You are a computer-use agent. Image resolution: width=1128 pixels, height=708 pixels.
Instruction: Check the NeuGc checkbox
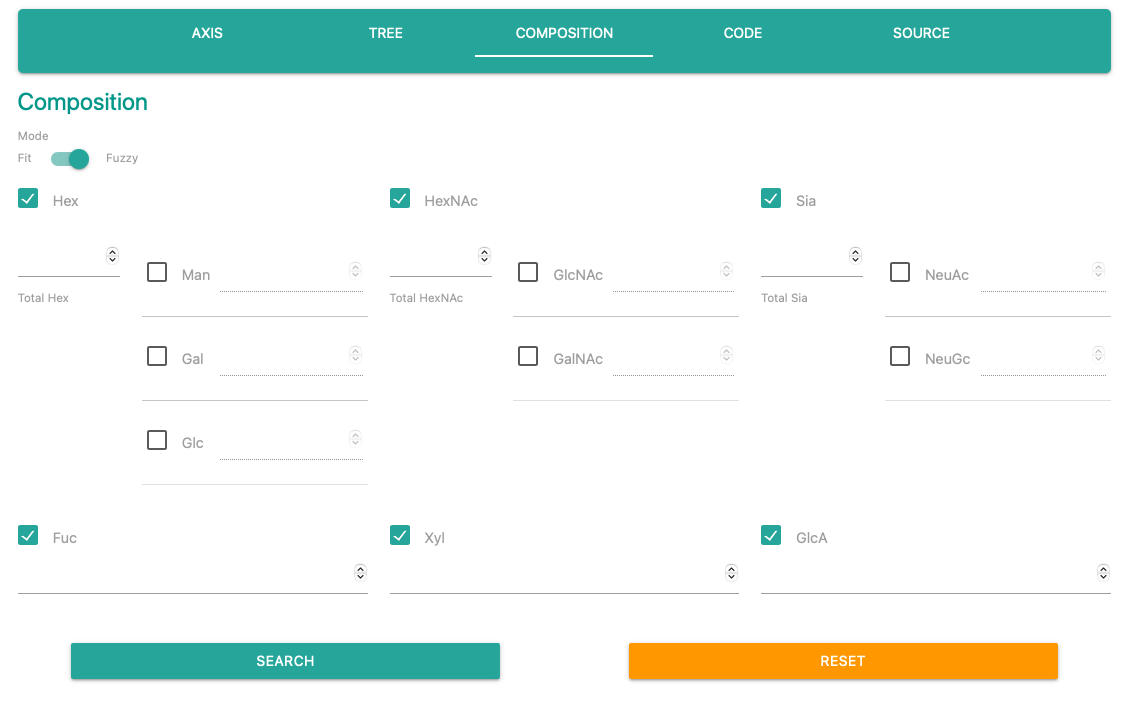[x=900, y=356]
